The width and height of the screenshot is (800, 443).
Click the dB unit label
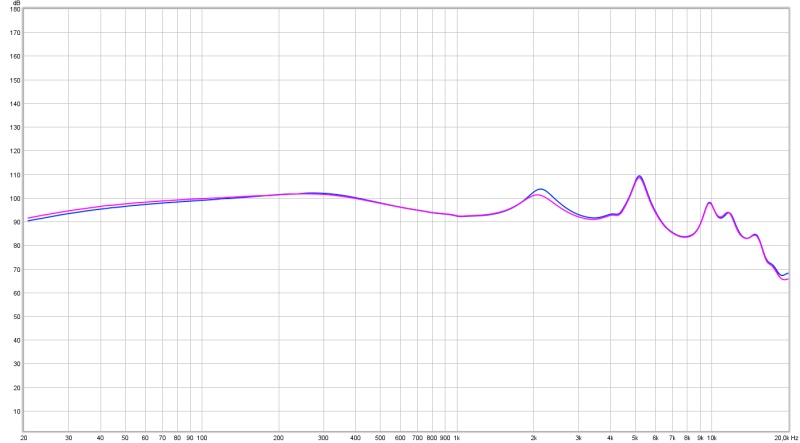(x=15, y=3)
